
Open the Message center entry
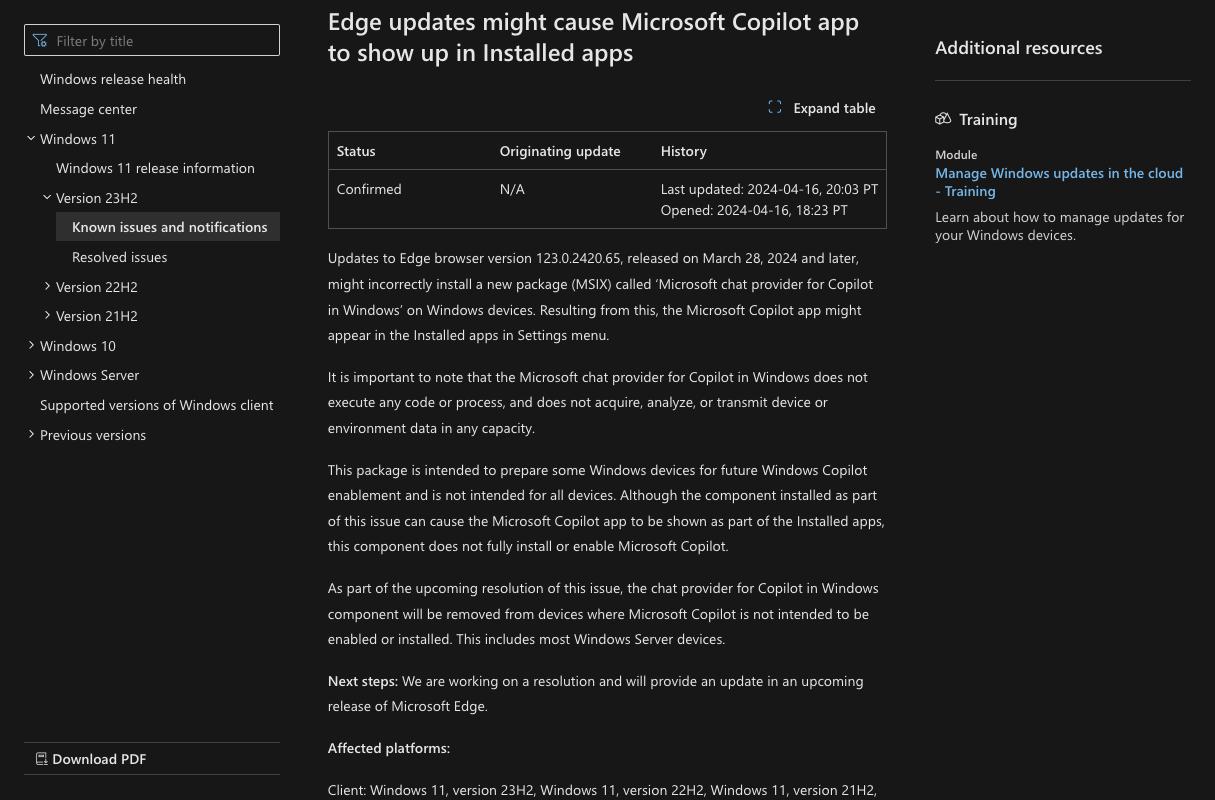(88, 109)
